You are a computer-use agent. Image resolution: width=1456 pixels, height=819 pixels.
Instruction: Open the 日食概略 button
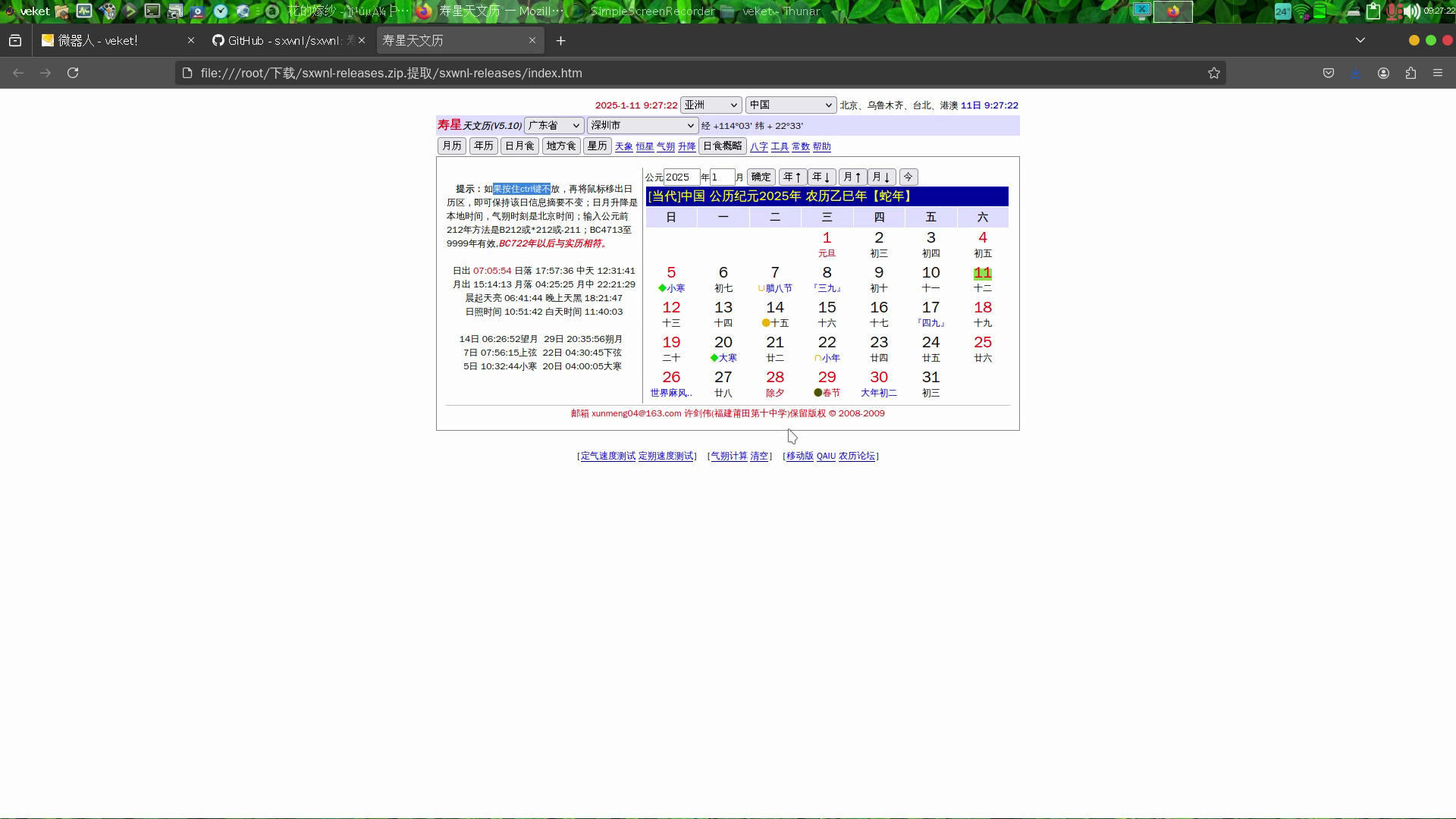point(722,146)
